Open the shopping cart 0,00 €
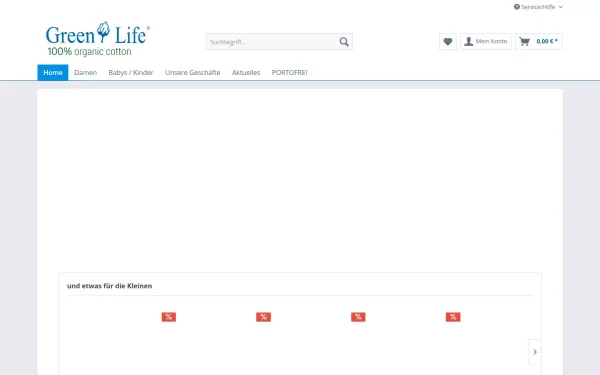Screen dimensions: 600x375 pyautogui.click(x=539, y=41)
